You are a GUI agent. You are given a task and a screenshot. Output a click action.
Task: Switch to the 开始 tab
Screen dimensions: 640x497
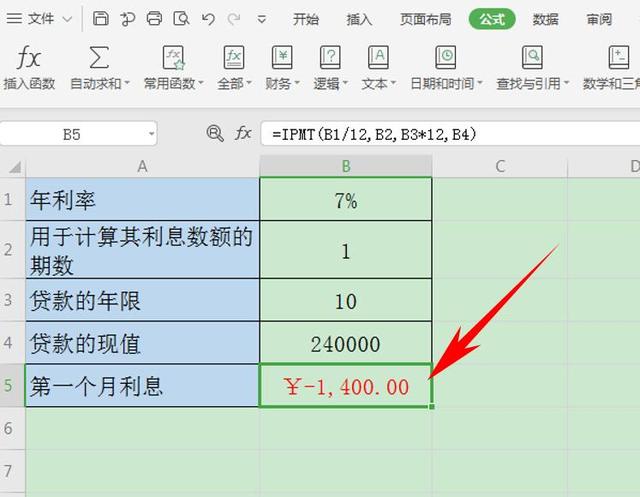point(305,19)
